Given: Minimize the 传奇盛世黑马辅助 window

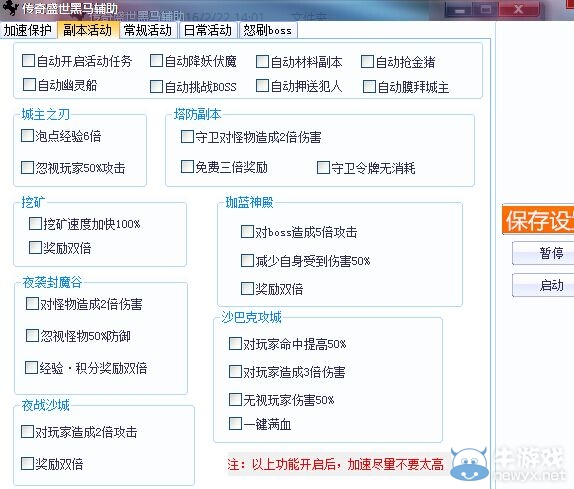Looking at the screenshot, I should (x=458, y=10).
